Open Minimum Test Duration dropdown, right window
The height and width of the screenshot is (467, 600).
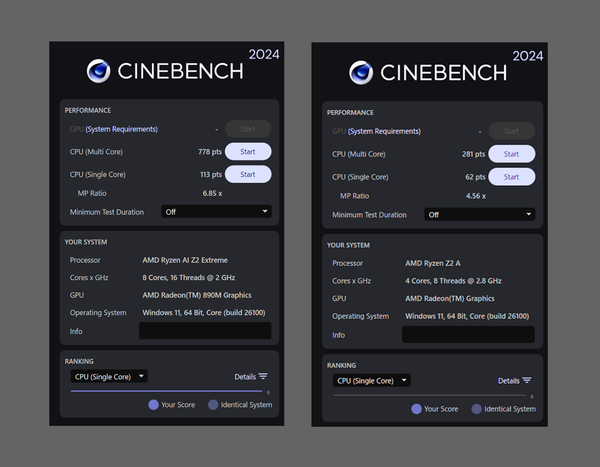(479, 214)
